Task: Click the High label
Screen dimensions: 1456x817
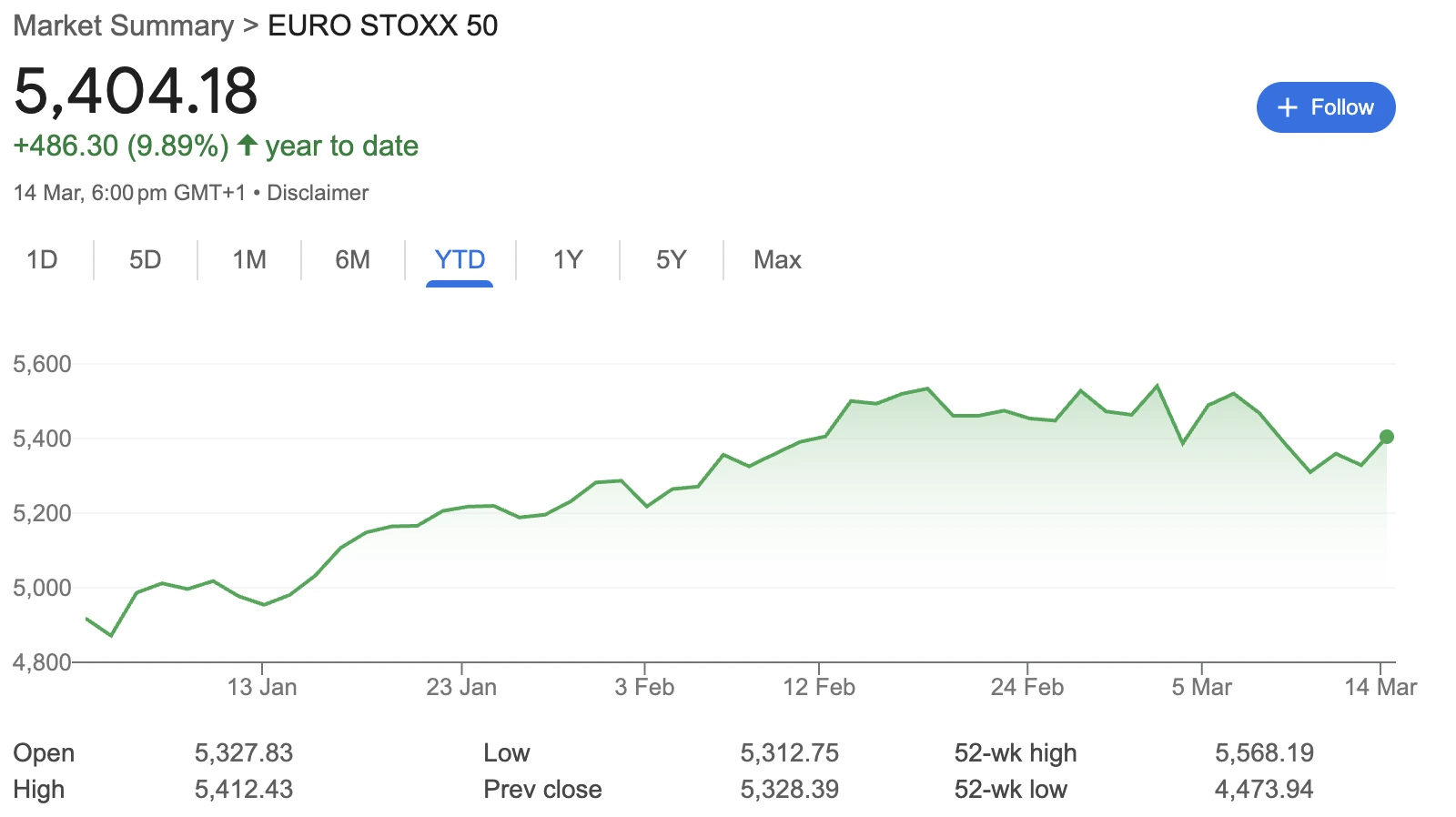Action: [x=39, y=790]
